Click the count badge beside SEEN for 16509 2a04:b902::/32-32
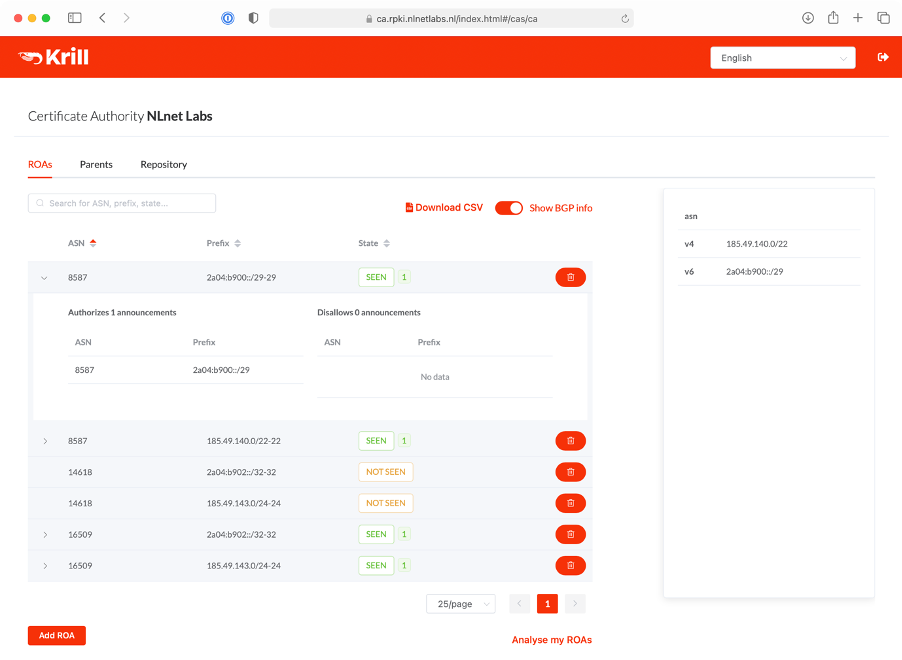Viewport: 902px width, 660px height. pos(404,535)
